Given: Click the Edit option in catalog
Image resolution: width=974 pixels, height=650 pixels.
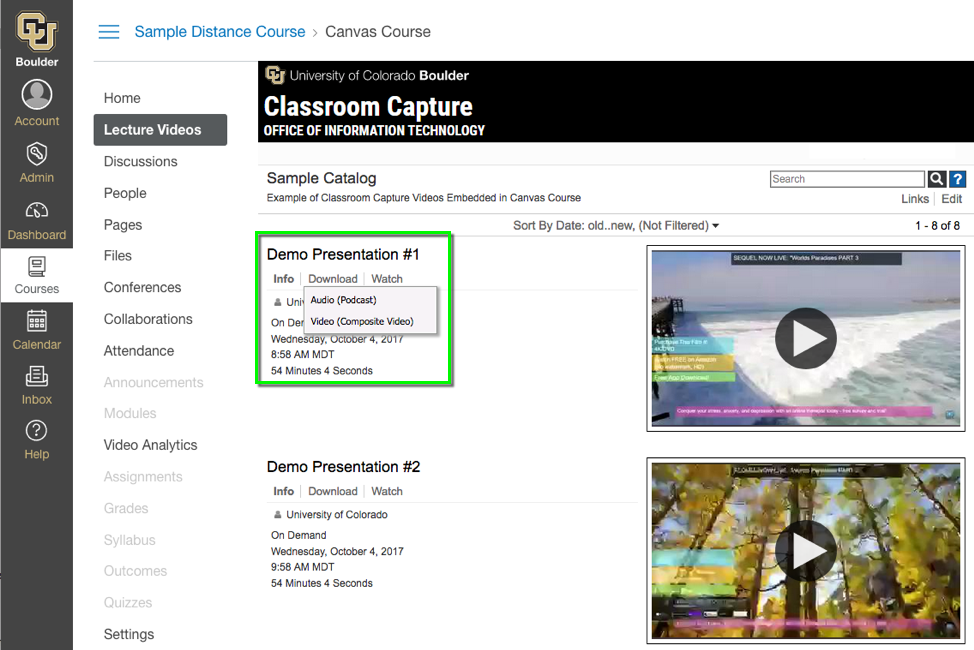Looking at the screenshot, I should pos(952,199).
